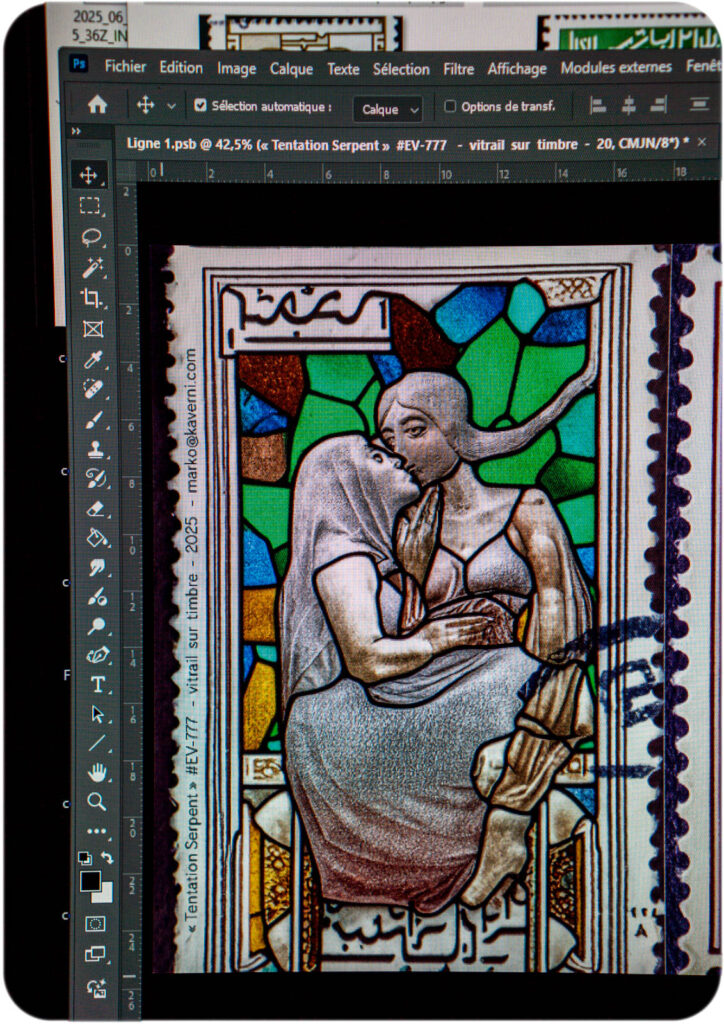Close the Ligne 1.psb document tab
The image size is (724, 1024).
tap(702, 142)
